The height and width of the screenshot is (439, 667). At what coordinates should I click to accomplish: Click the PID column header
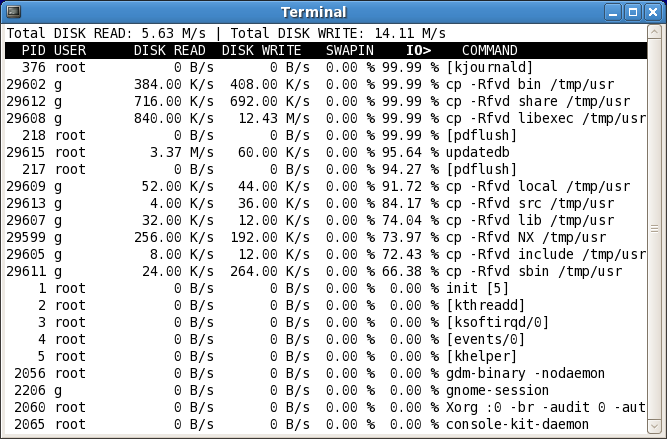click(x=33, y=50)
